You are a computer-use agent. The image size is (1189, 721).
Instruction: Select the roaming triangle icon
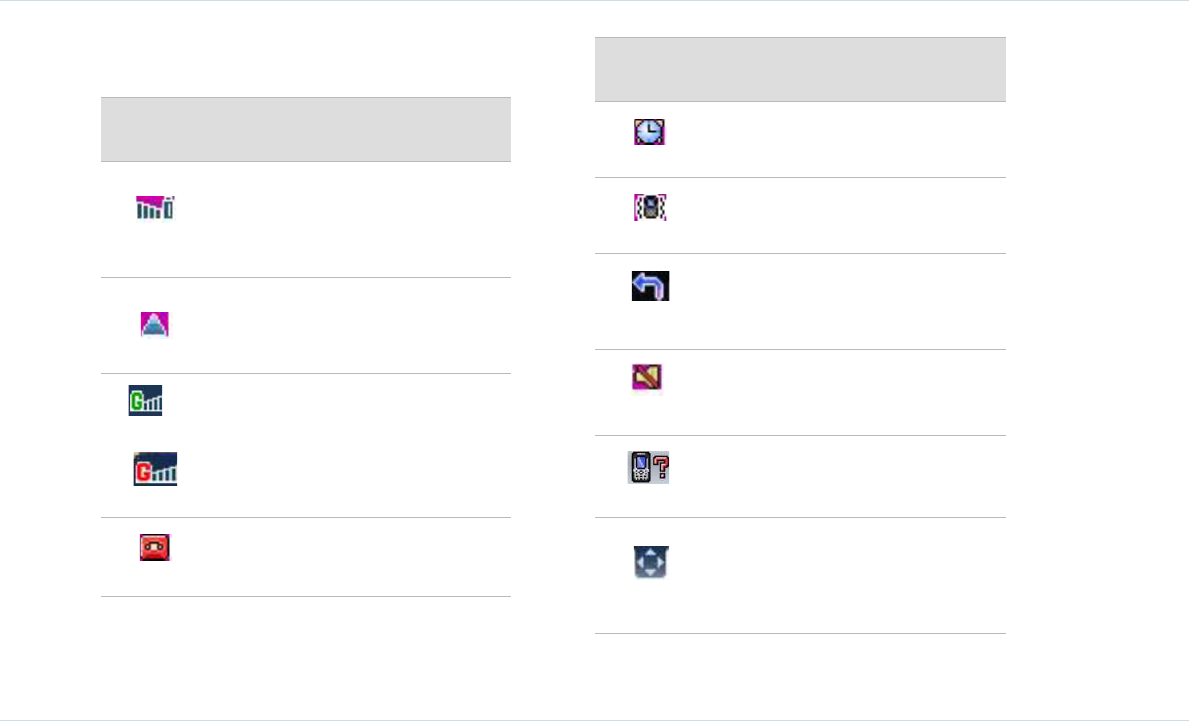point(155,323)
